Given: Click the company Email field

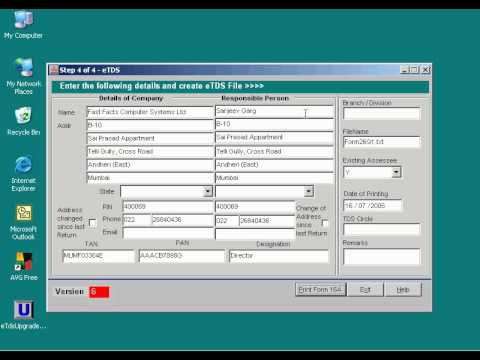Looking at the screenshot, I should (168, 233).
